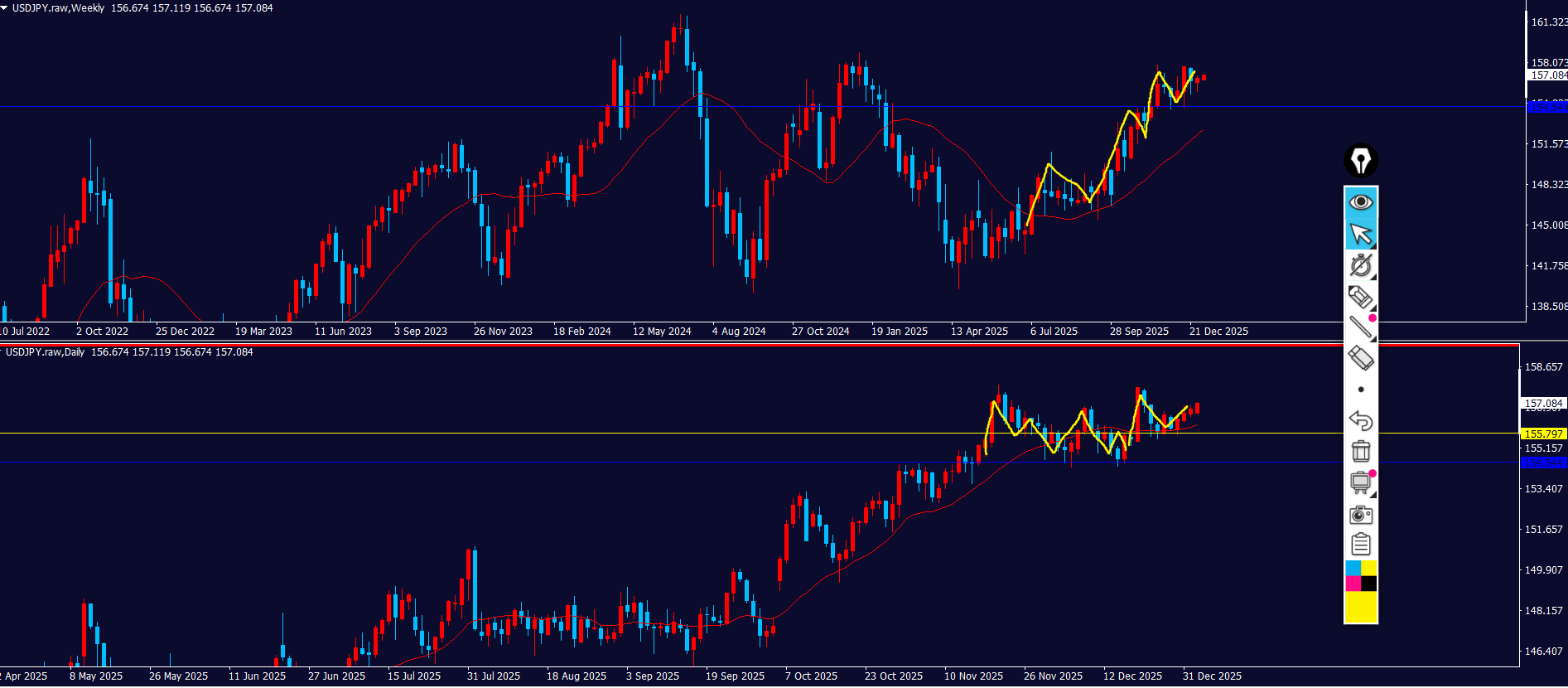Screen dimensions: 1568x688
Task: Toggle the crossed-out stopwatch timer option
Action: tap(1360, 265)
